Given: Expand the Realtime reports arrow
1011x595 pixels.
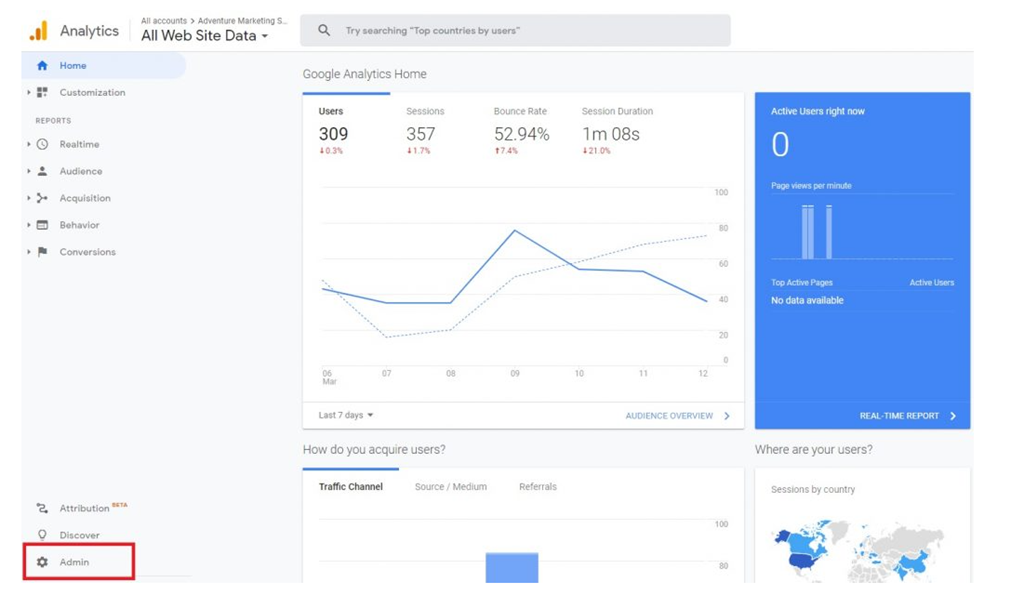Looking at the screenshot, I should coord(29,145).
